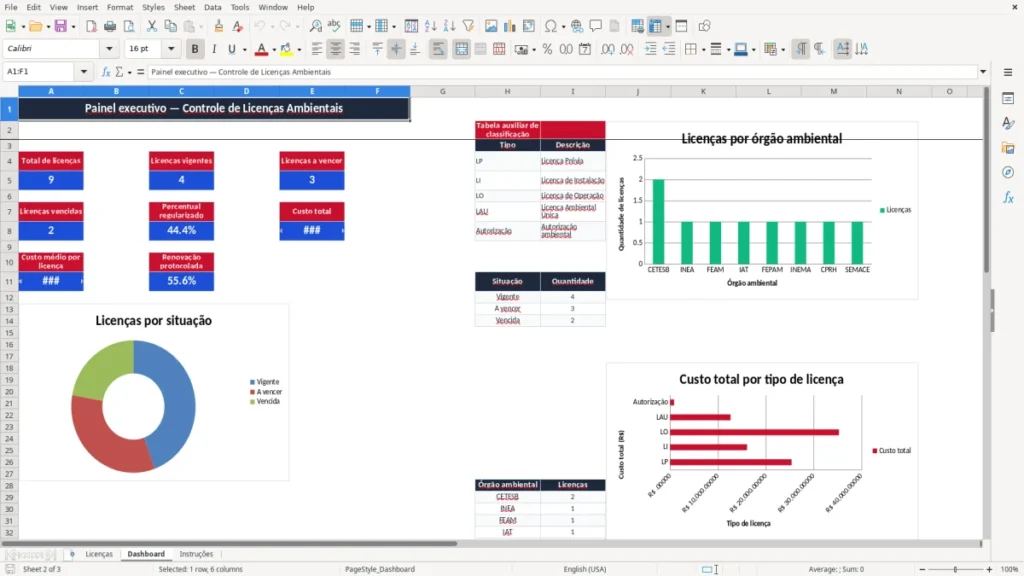Click the Sort Descending icon
The height and width of the screenshot is (576, 1024).
[x=449, y=26]
